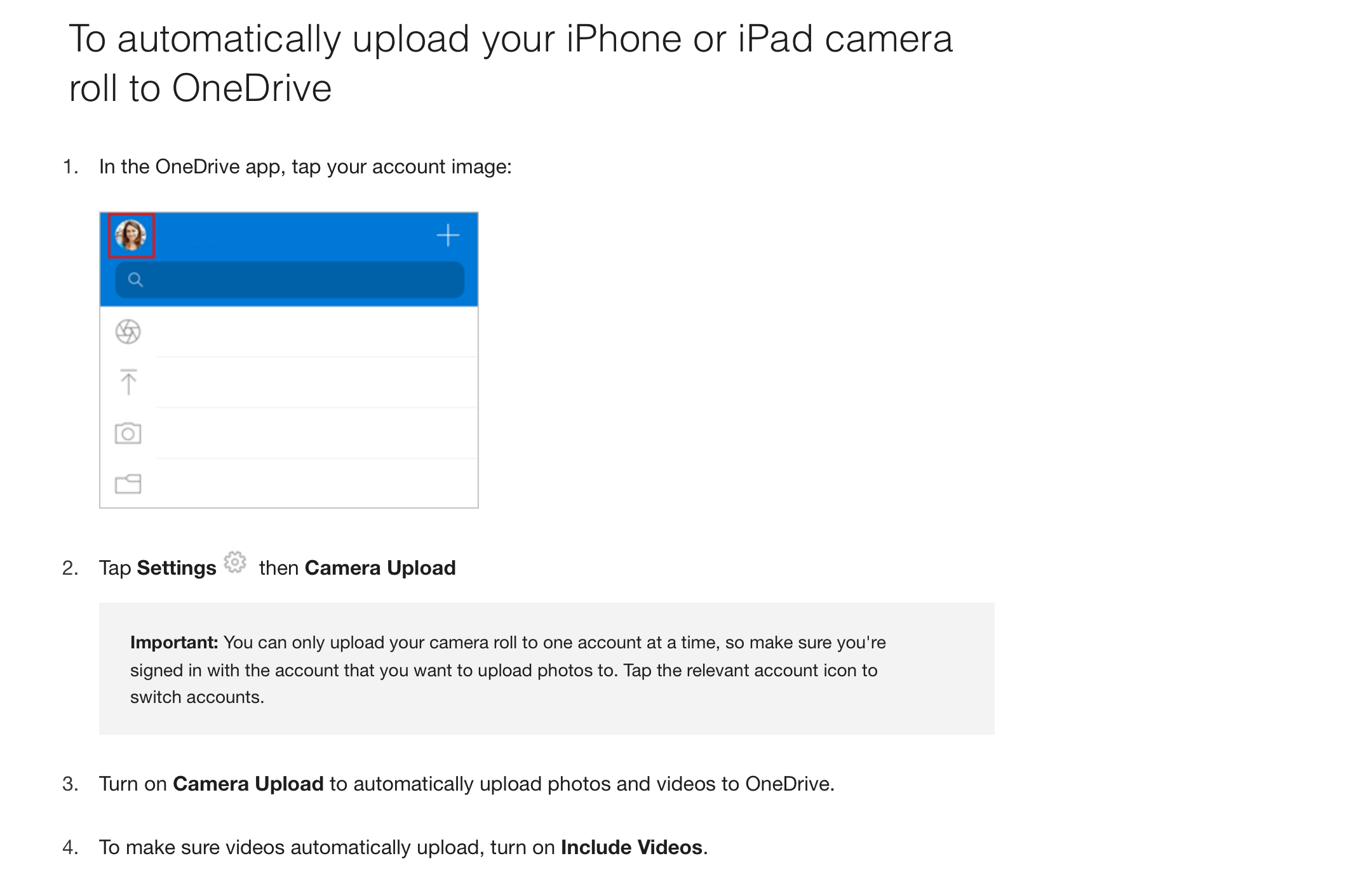Click the folder icon at list bottom
The width and height of the screenshot is (1372, 870).
click(128, 484)
